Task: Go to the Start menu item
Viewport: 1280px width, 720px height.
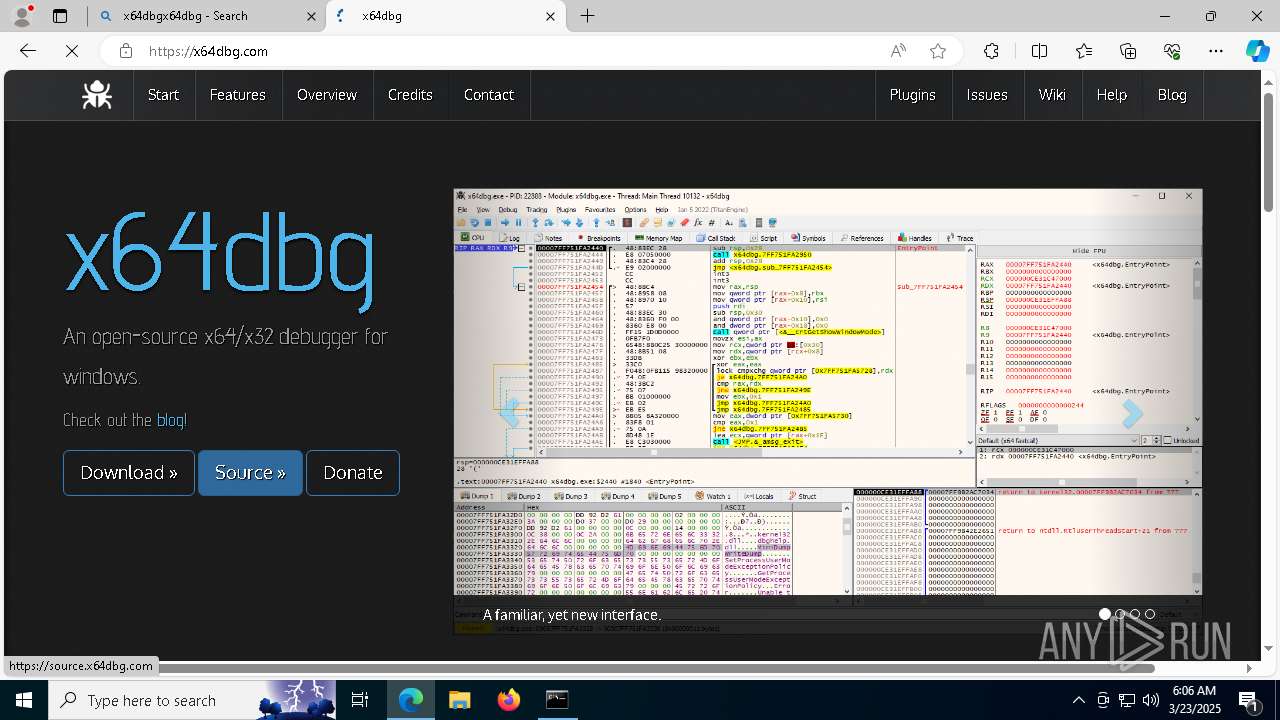Action: click(x=163, y=95)
